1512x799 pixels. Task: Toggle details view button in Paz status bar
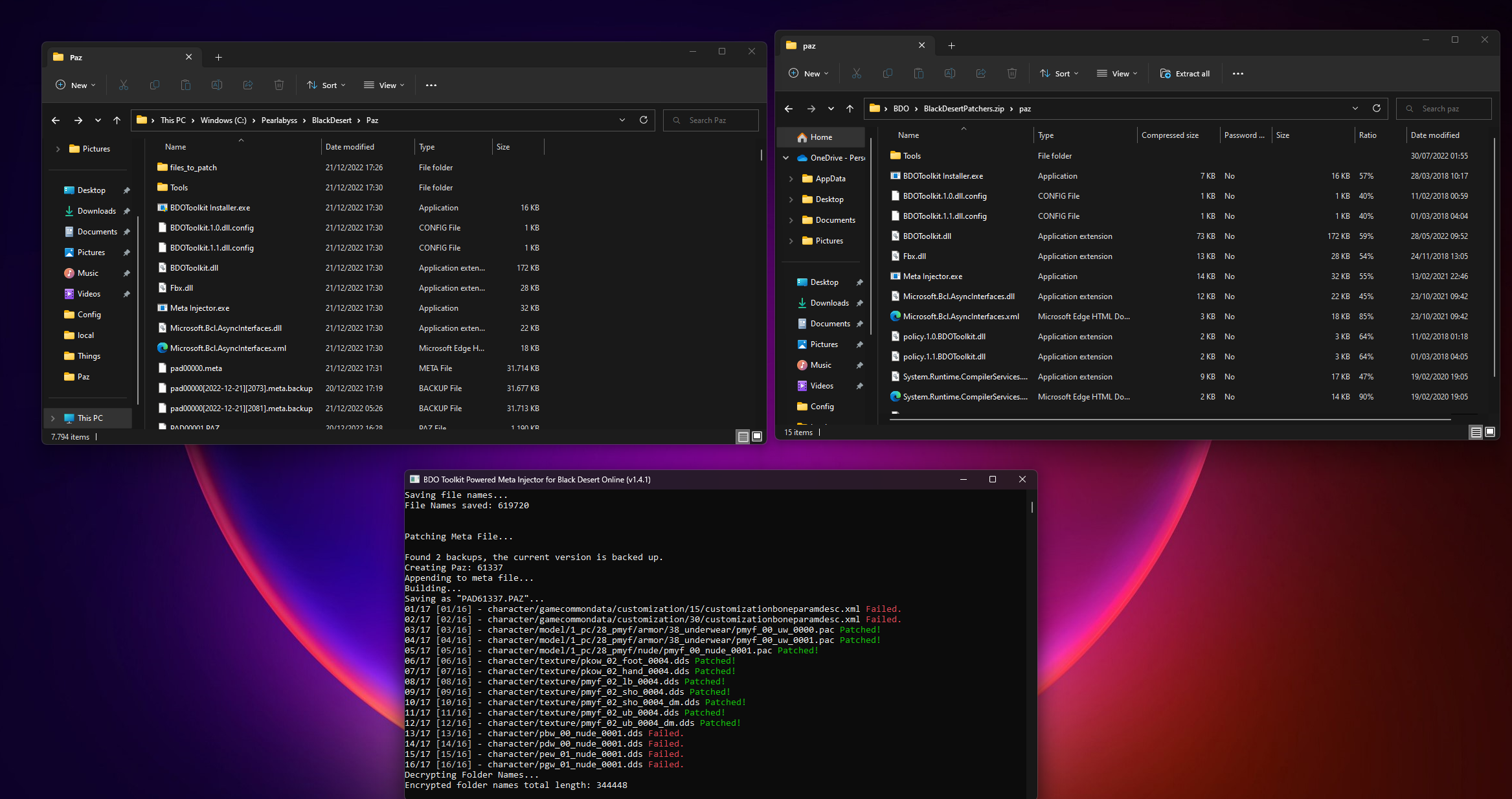pyautogui.click(x=743, y=436)
